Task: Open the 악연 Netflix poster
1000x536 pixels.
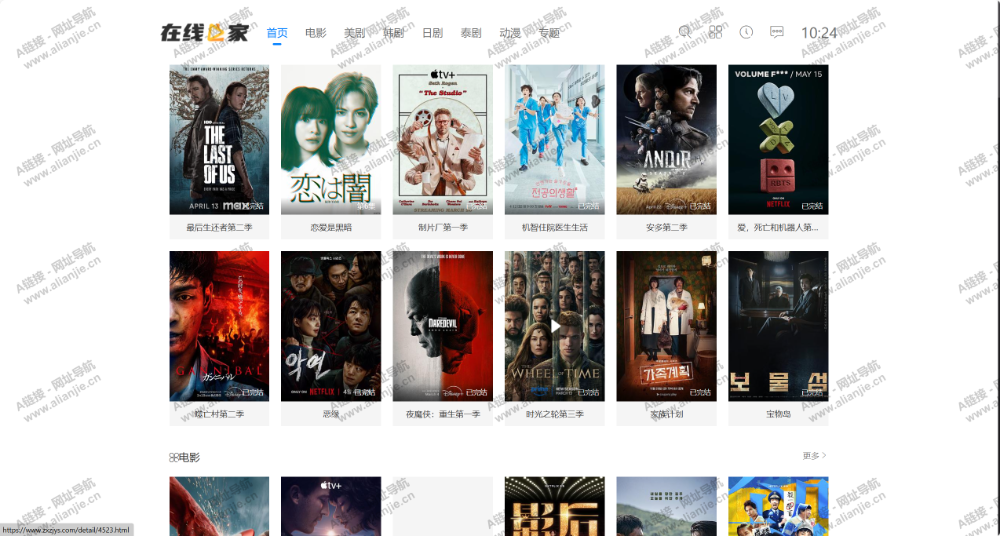Action: click(x=331, y=326)
